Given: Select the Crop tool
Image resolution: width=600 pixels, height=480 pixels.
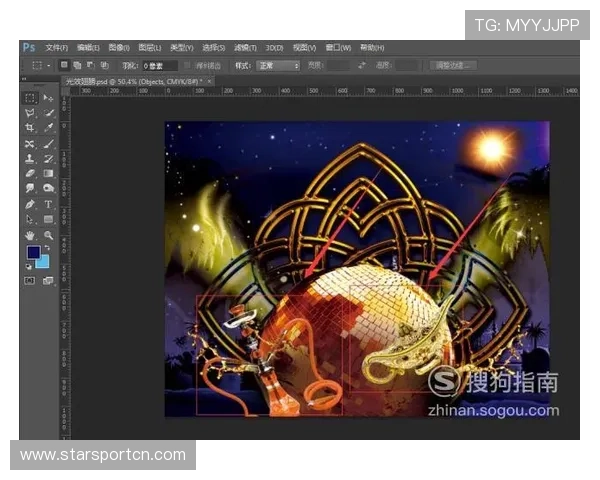Looking at the screenshot, I should [x=30, y=127].
